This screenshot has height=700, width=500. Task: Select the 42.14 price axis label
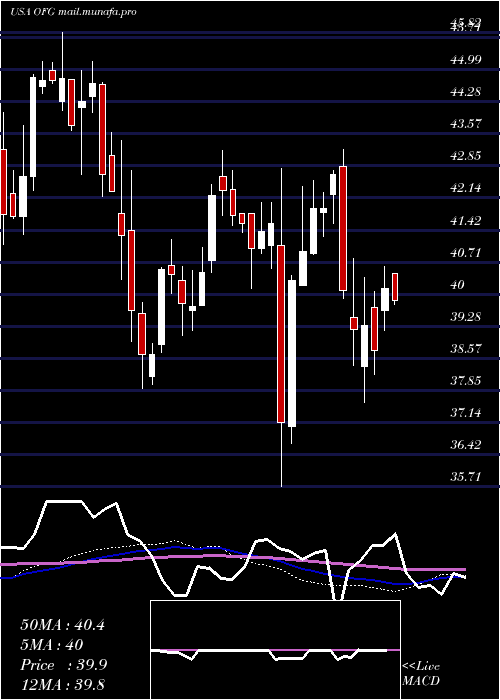(466, 188)
